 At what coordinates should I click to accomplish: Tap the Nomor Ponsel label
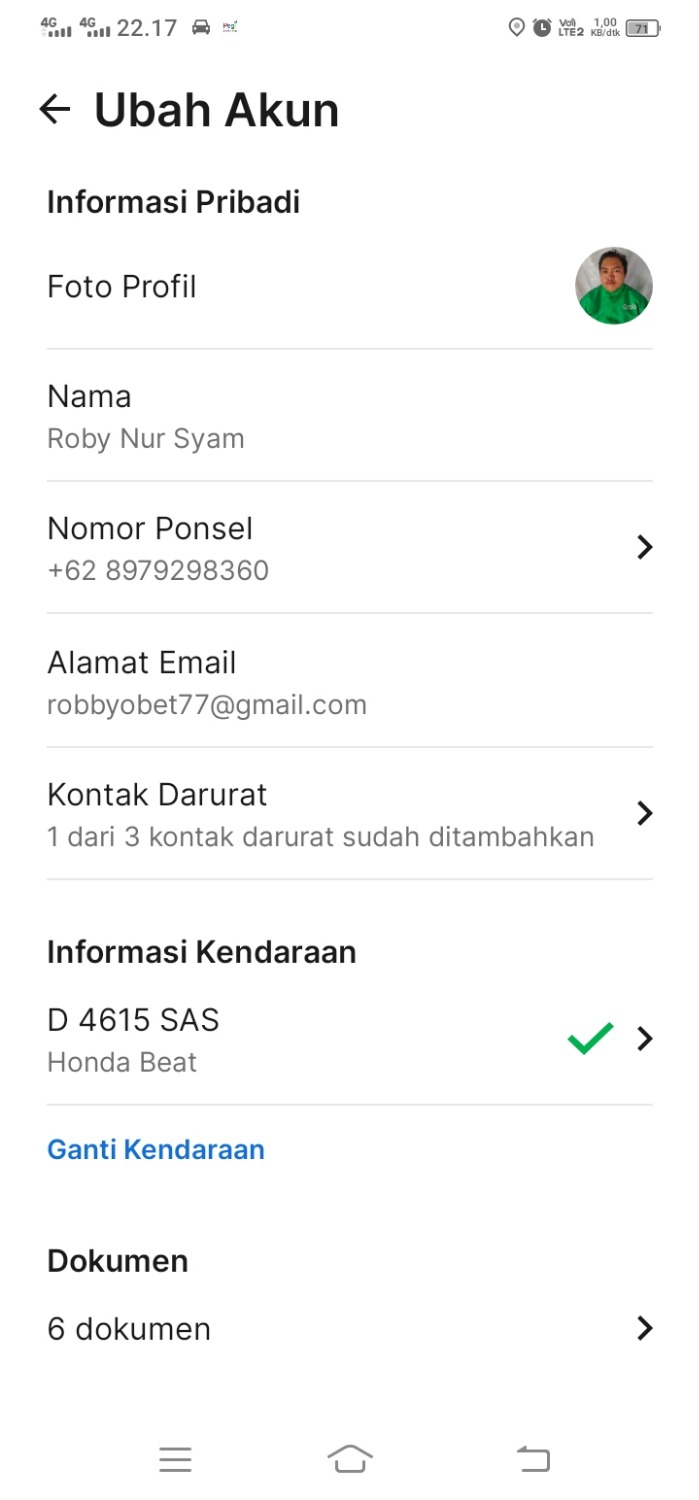pyautogui.click(x=150, y=528)
